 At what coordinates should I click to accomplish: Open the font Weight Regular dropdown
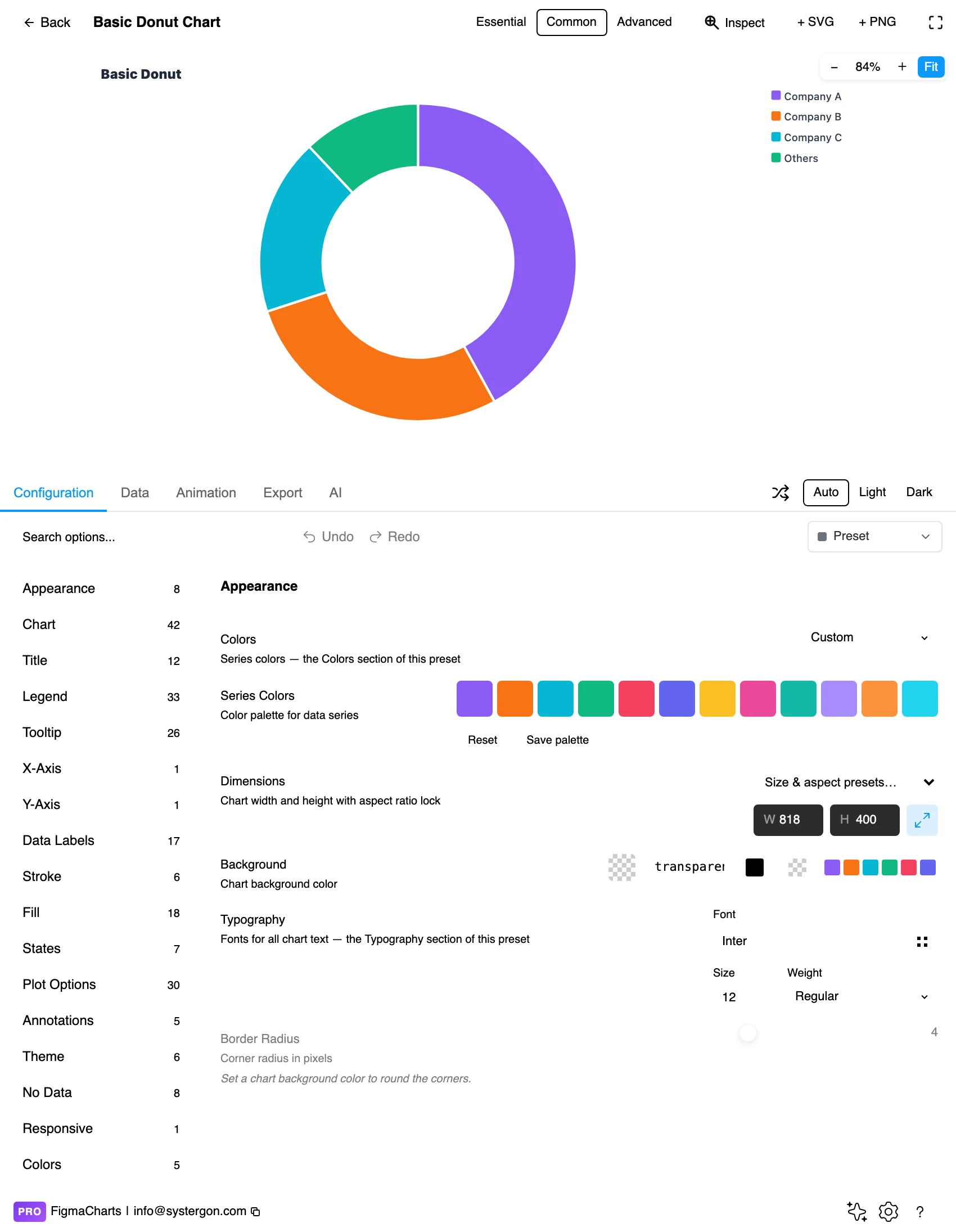[862, 996]
